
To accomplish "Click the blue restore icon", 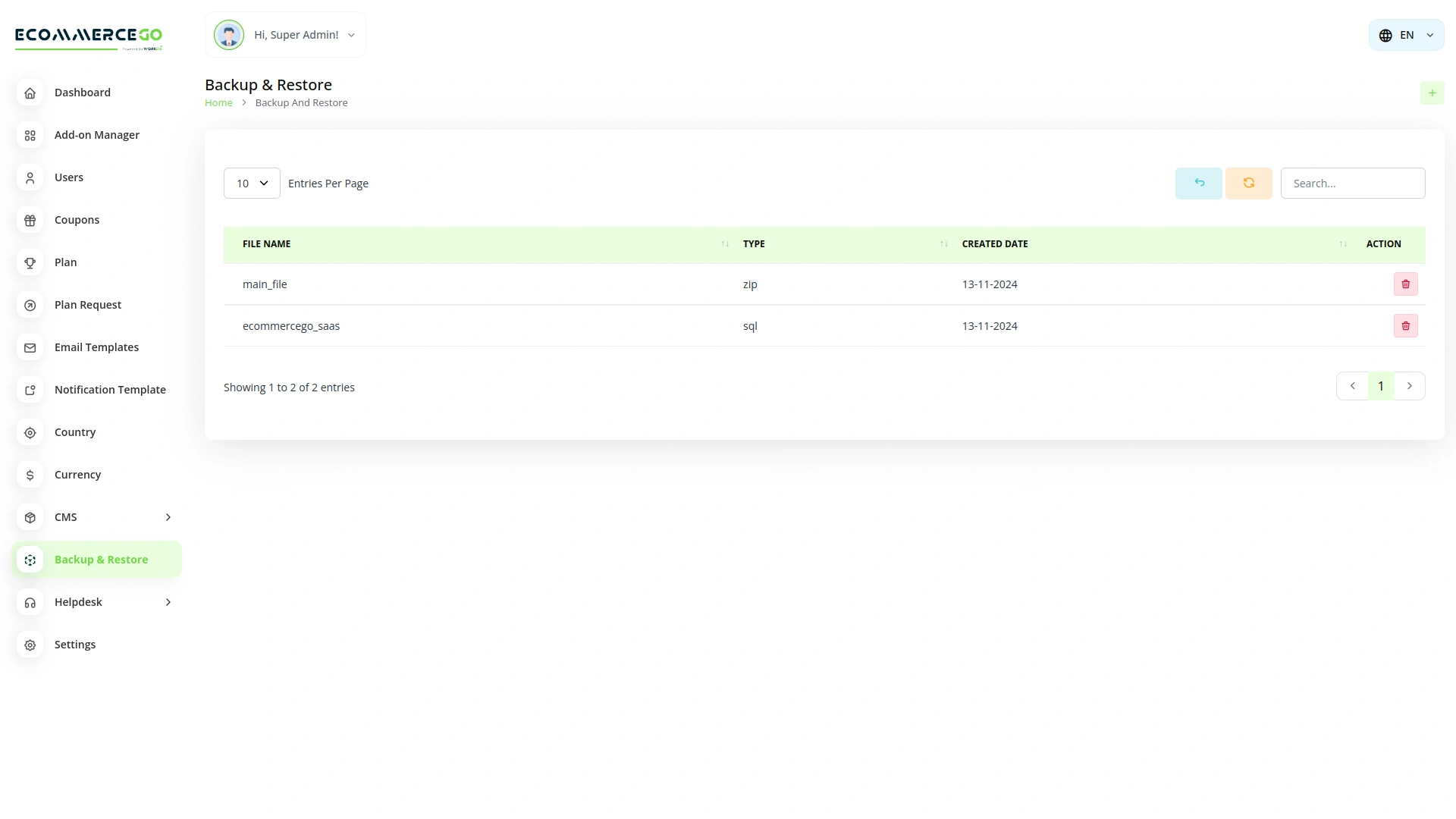I will pyautogui.click(x=1198, y=183).
